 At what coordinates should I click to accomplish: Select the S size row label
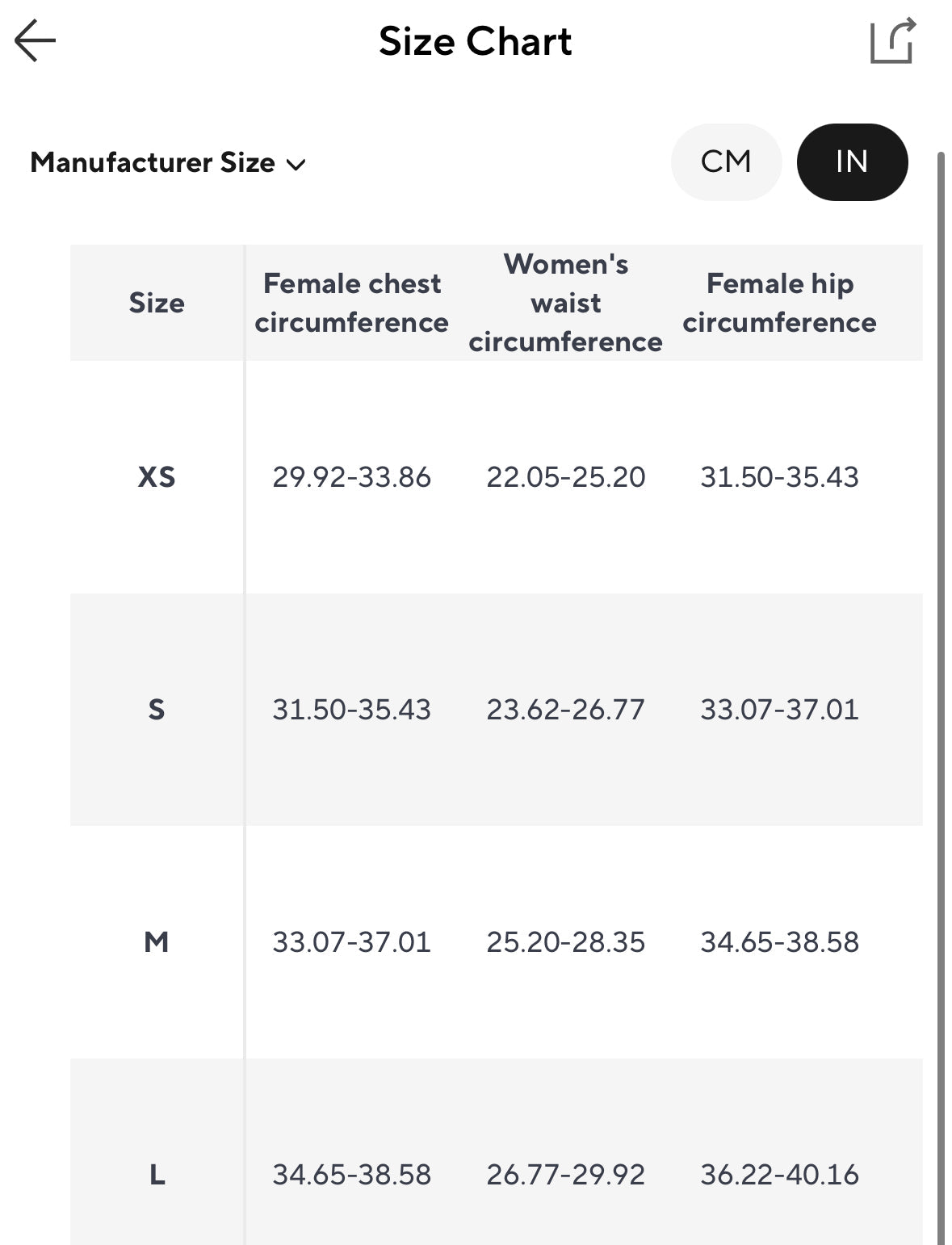157,709
